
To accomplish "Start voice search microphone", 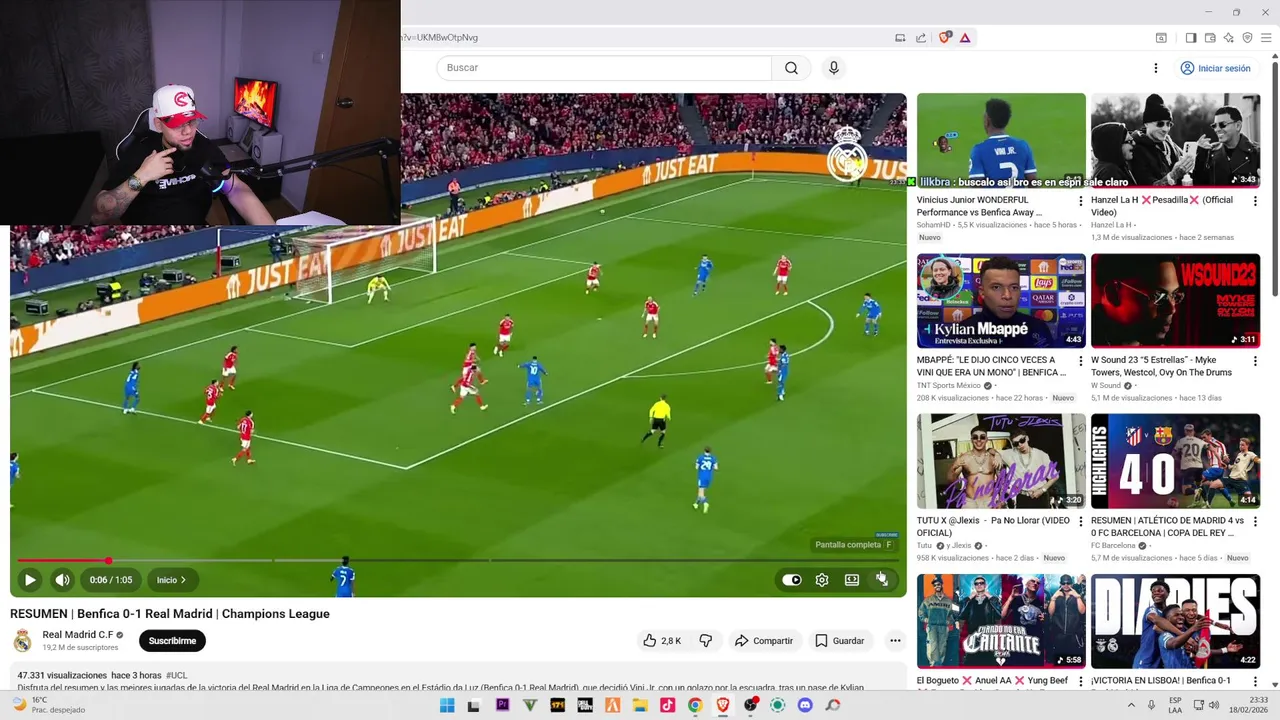I will [x=834, y=68].
